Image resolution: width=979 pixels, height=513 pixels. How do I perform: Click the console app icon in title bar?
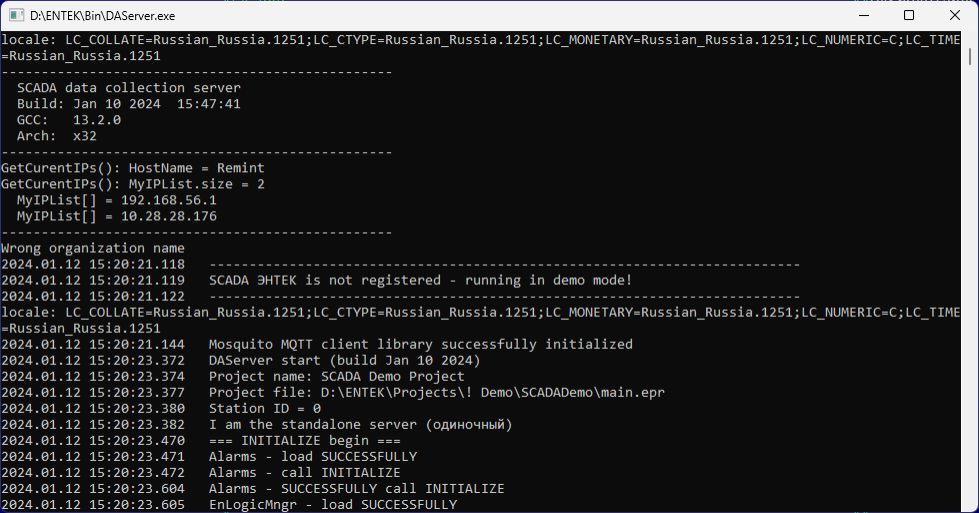[15, 16]
